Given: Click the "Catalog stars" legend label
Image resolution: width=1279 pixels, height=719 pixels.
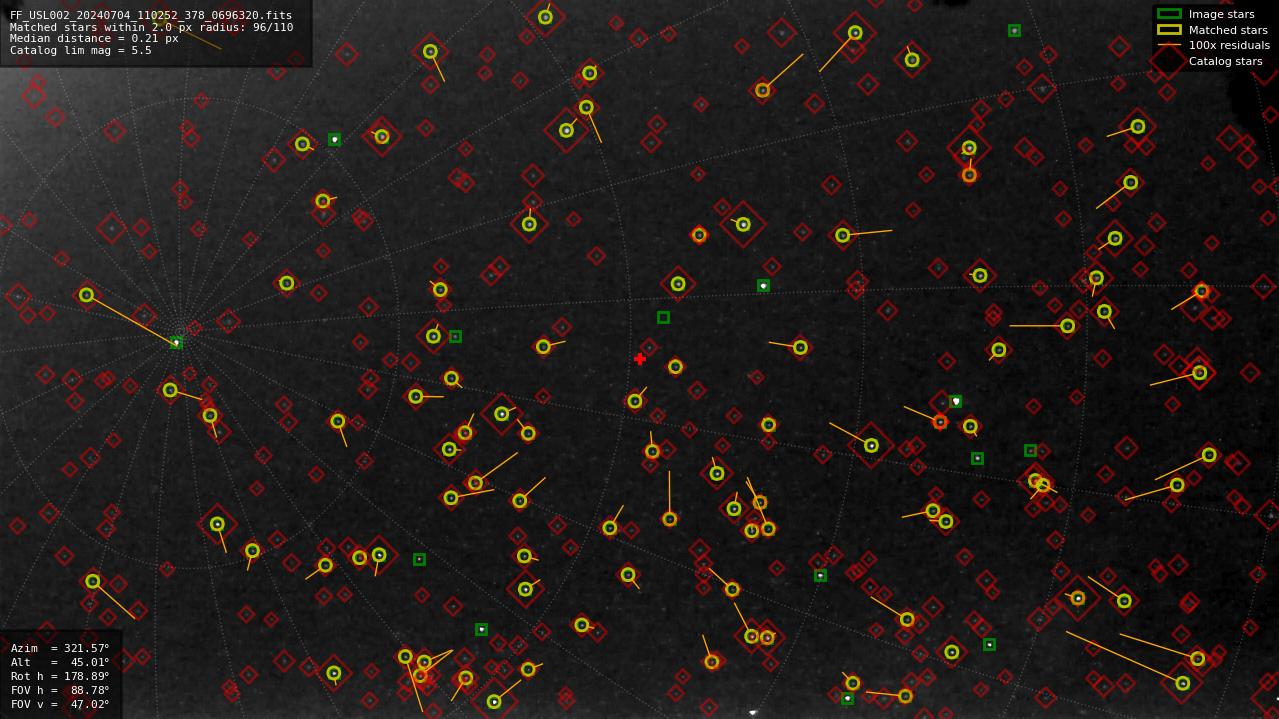Looking at the screenshot, I should point(1225,61).
